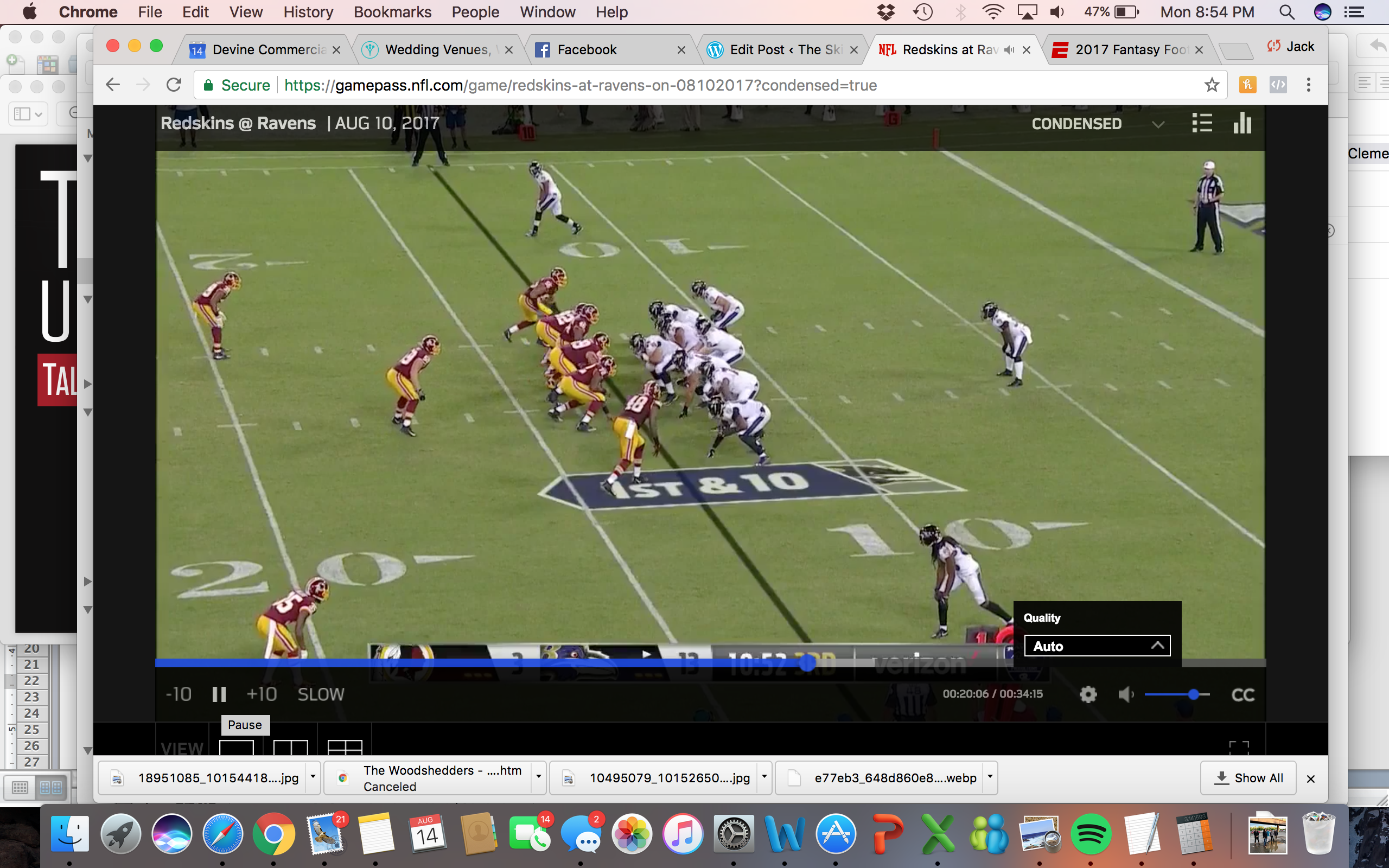The width and height of the screenshot is (1389, 868).
Task: Expand options for The Woodshedders download
Action: tap(538, 777)
